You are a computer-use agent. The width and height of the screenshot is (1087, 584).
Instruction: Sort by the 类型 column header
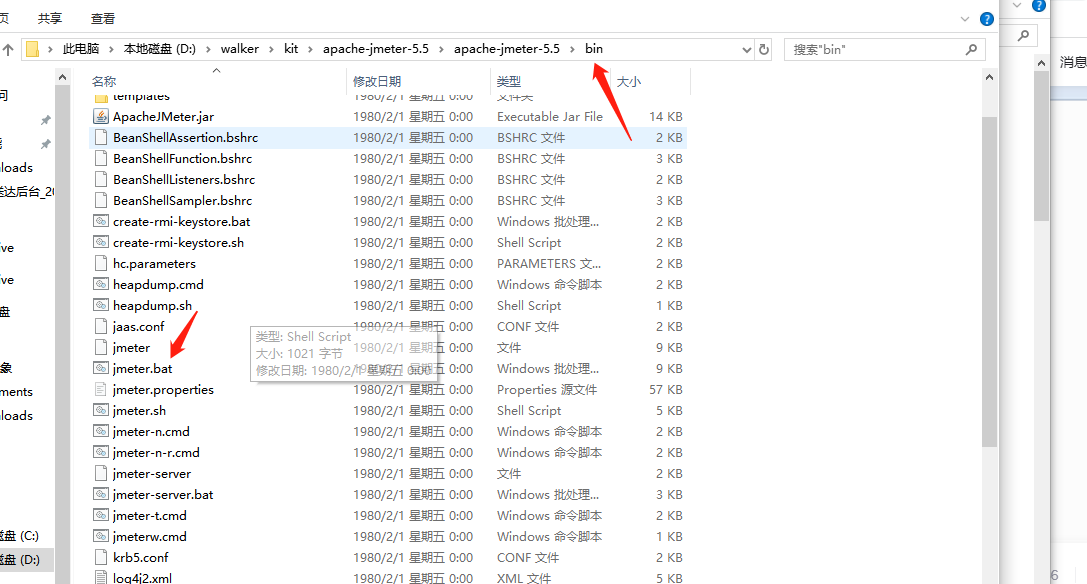(509, 81)
